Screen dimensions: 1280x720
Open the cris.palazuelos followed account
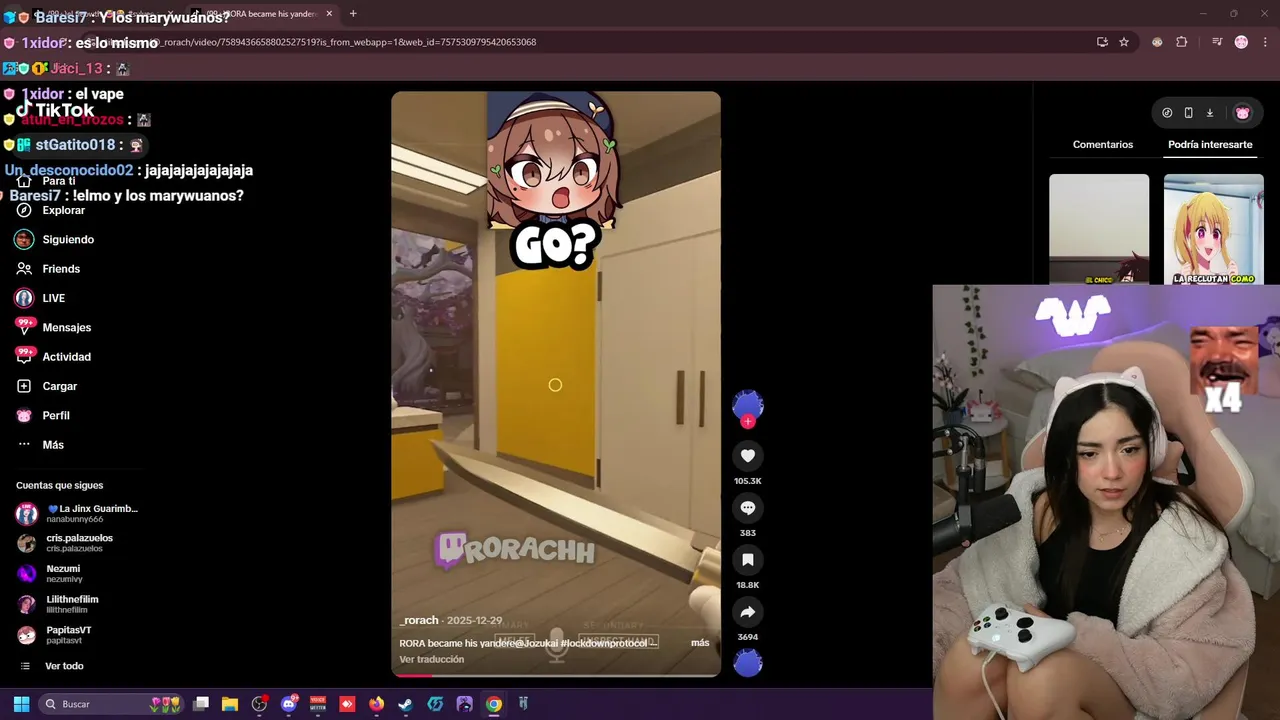tap(65, 543)
